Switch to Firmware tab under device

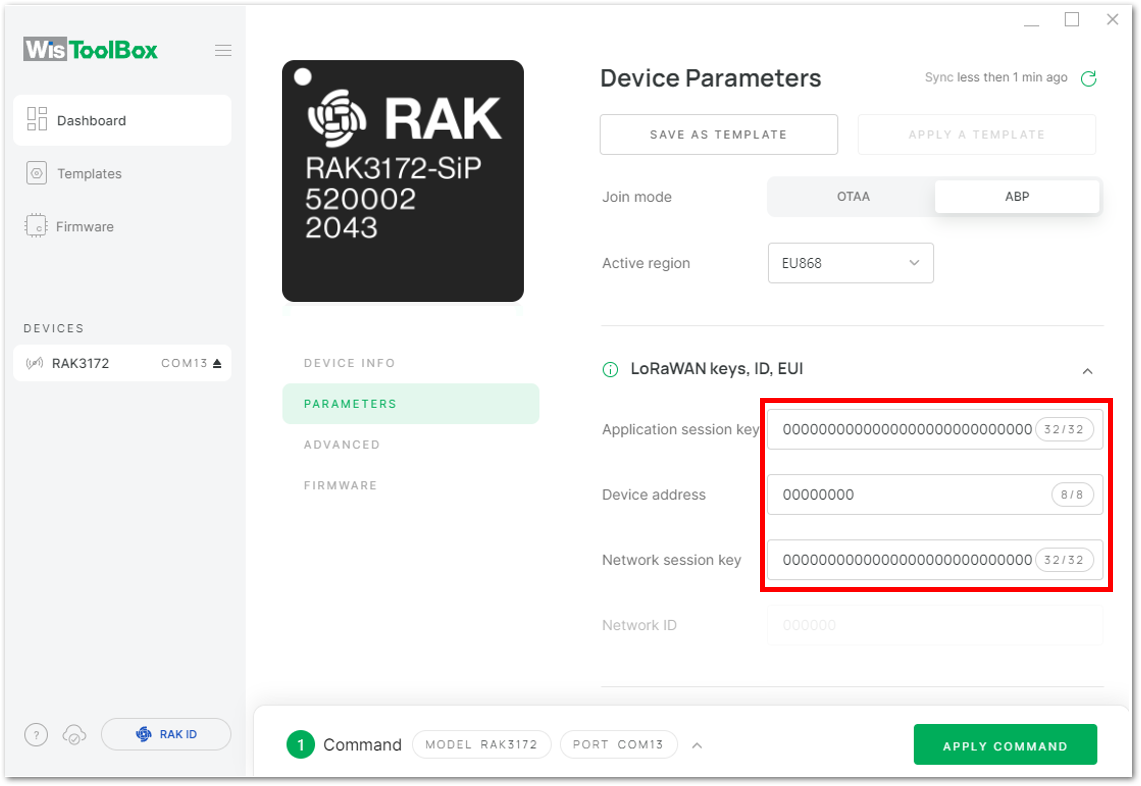(x=341, y=485)
